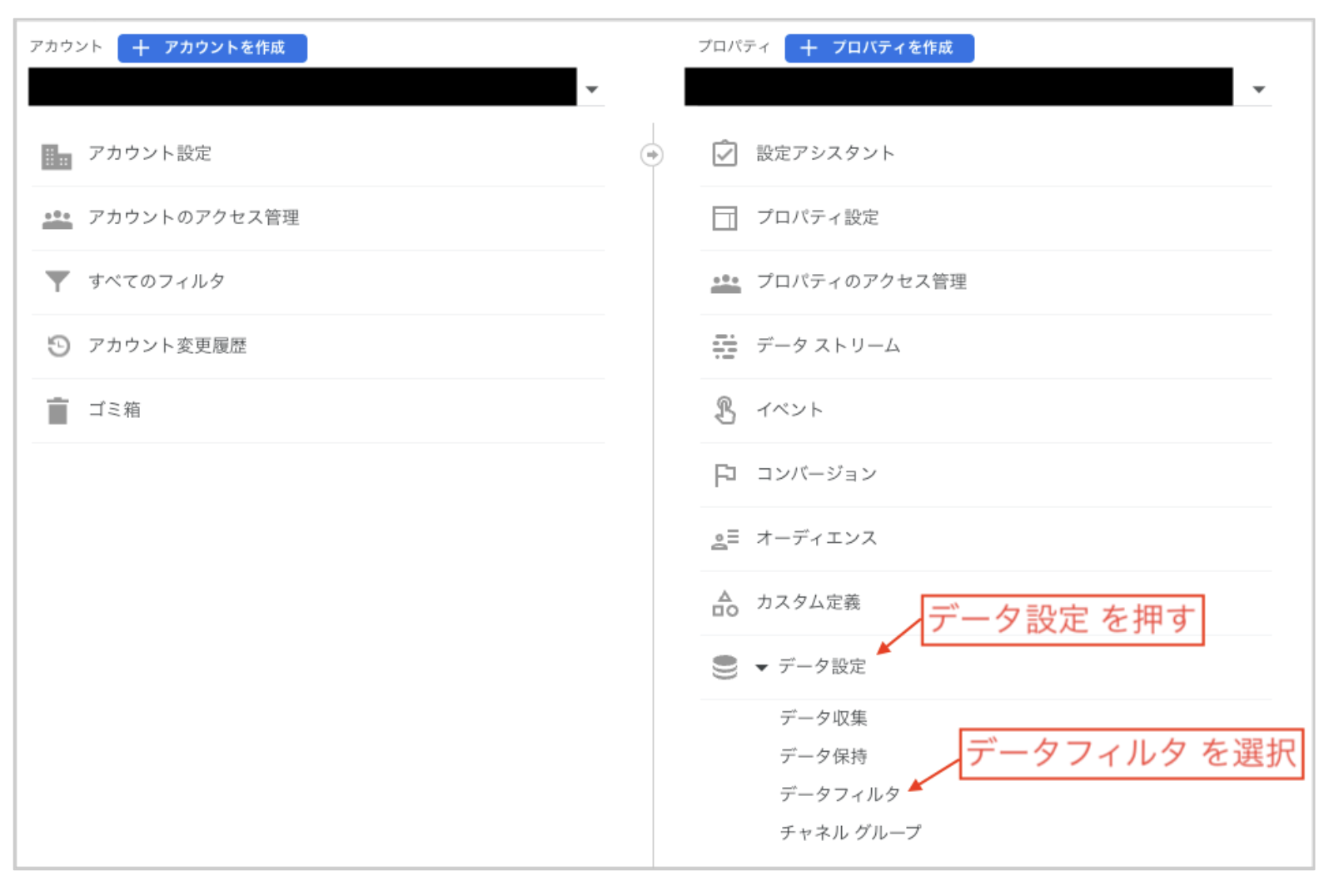Screen dimensions: 1329x896
Task: Open ゴミ箱
Action: tap(115, 410)
